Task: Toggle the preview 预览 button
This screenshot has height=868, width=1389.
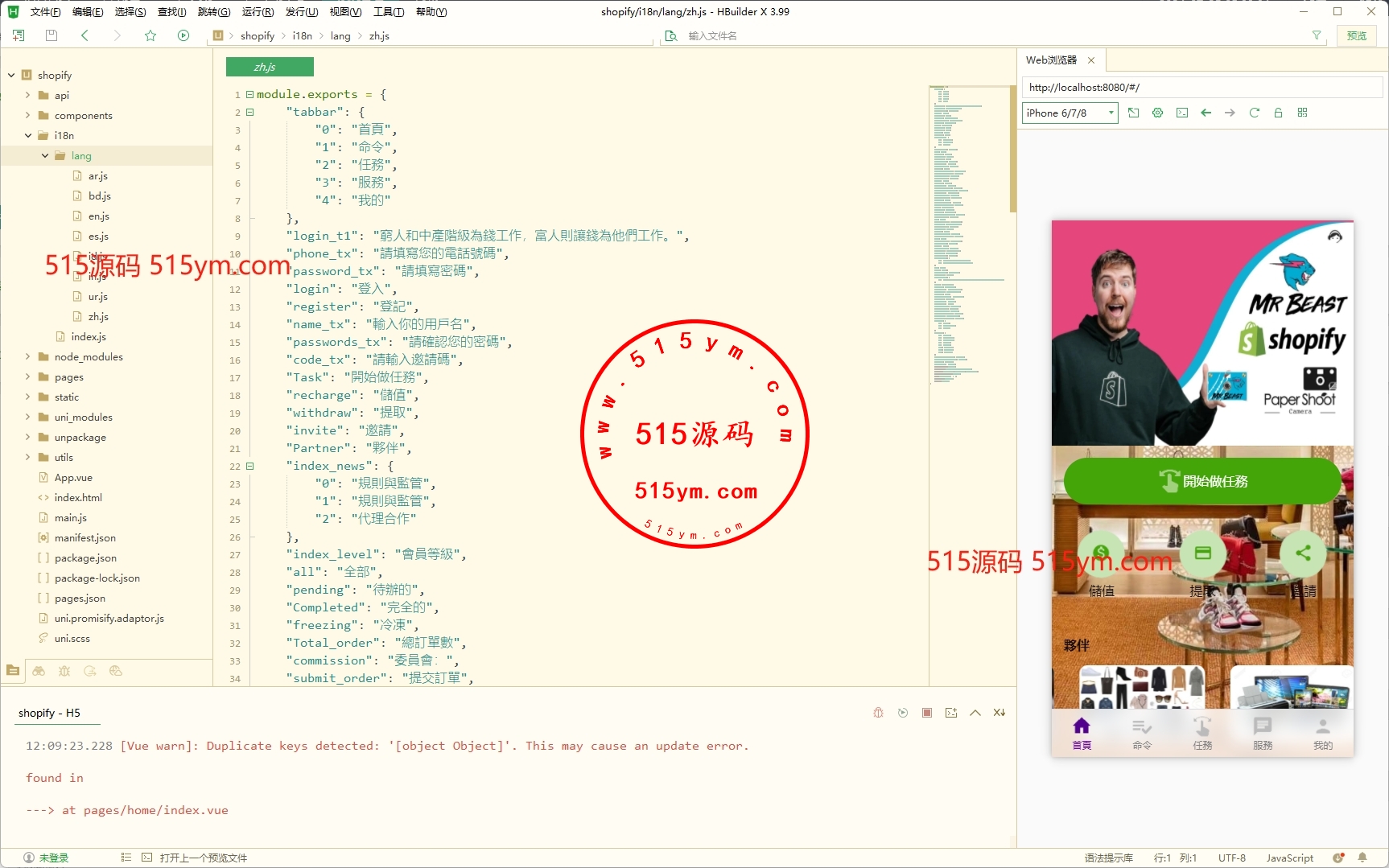Action: coord(1357,35)
